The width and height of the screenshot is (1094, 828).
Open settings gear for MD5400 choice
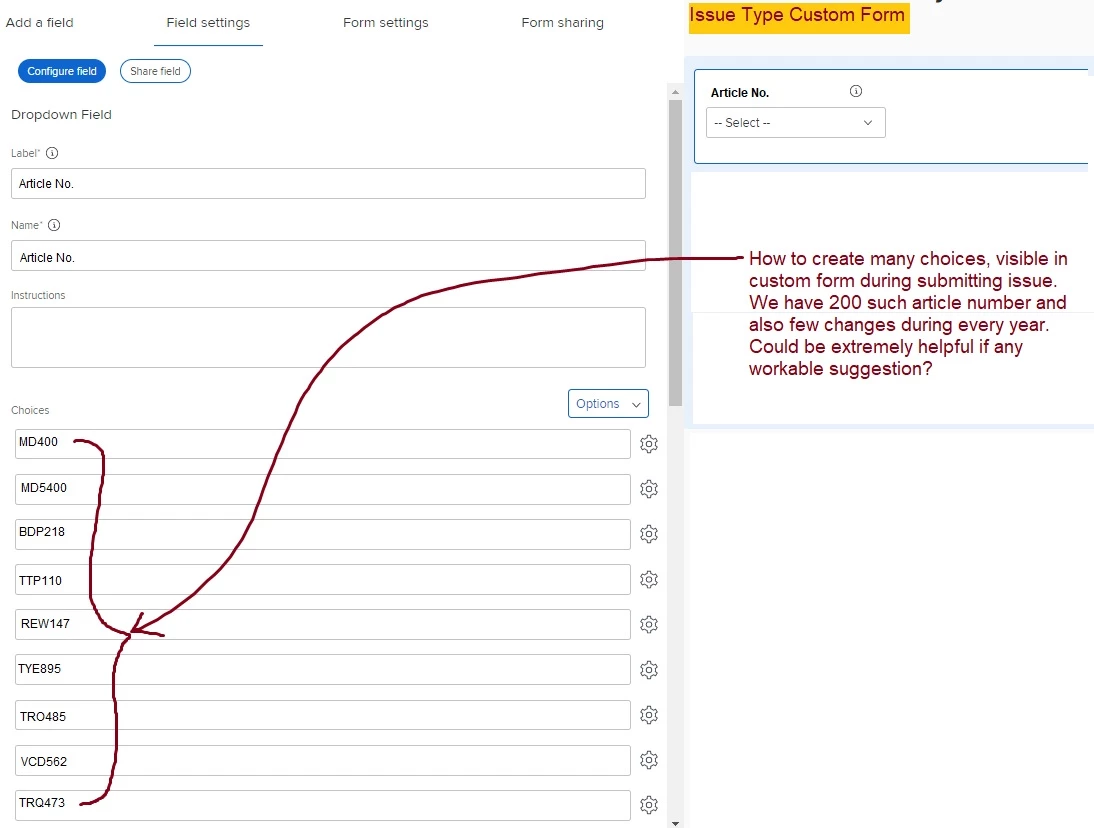click(649, 489)
